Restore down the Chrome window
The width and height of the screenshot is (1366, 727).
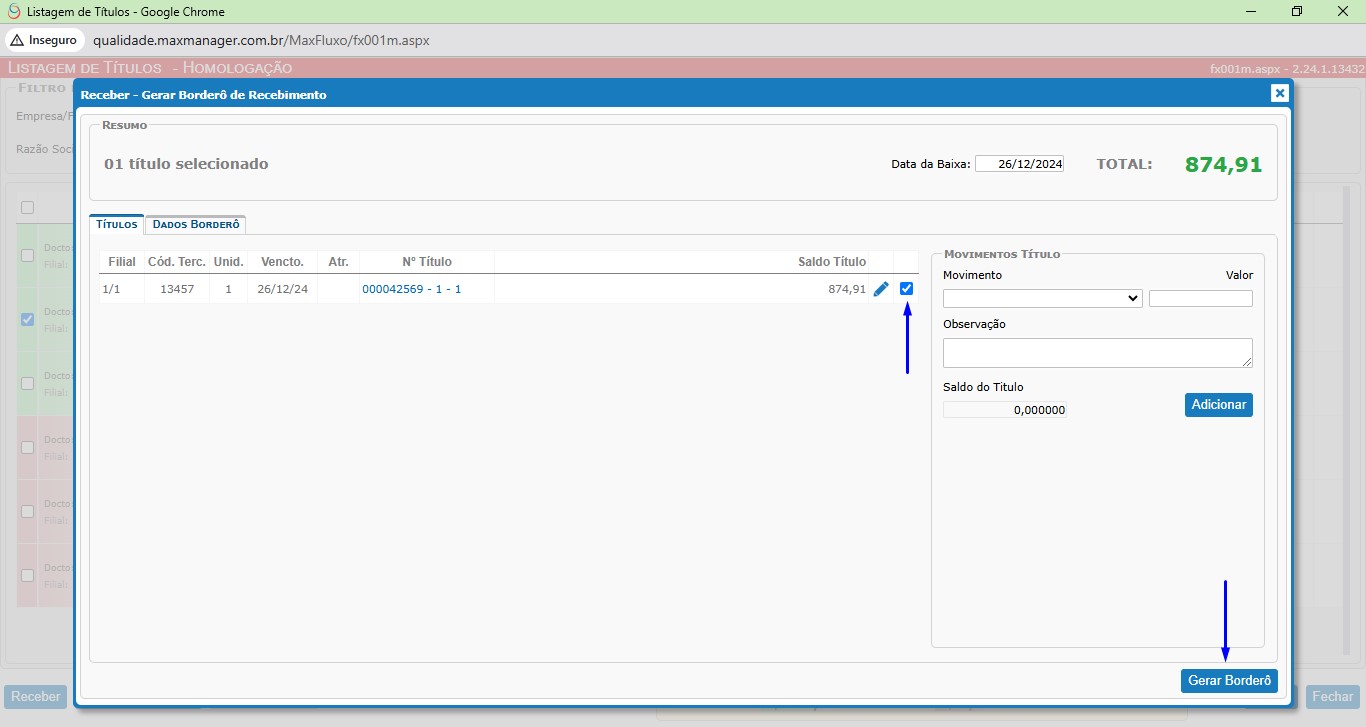(x=1296, y=12)
